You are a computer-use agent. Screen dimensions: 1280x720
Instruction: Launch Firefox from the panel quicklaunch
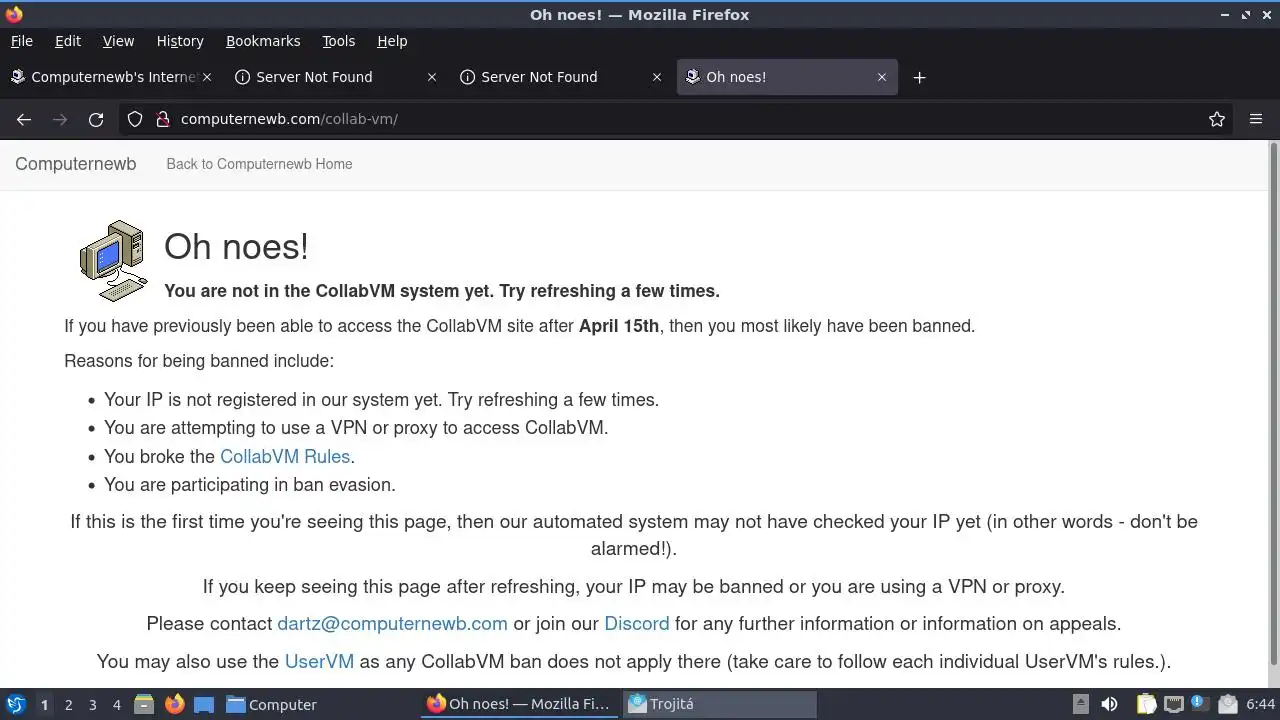point(175,705)
